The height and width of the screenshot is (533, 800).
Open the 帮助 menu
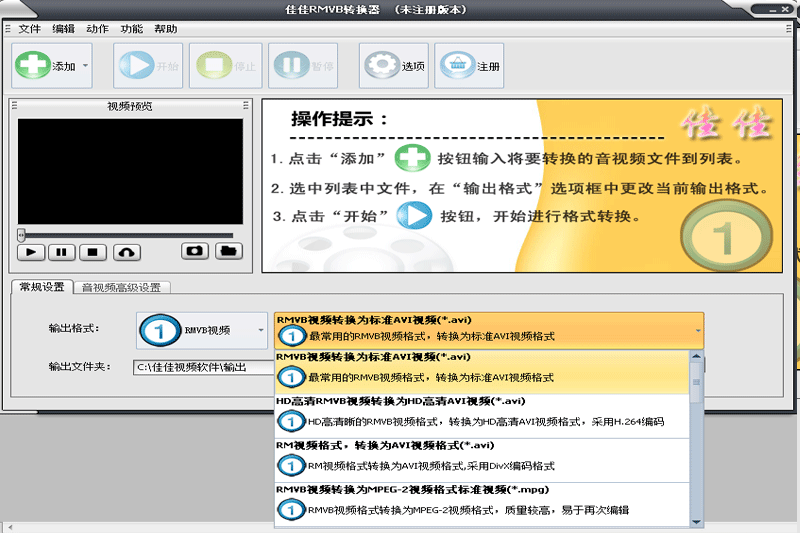tap(165, 29)
